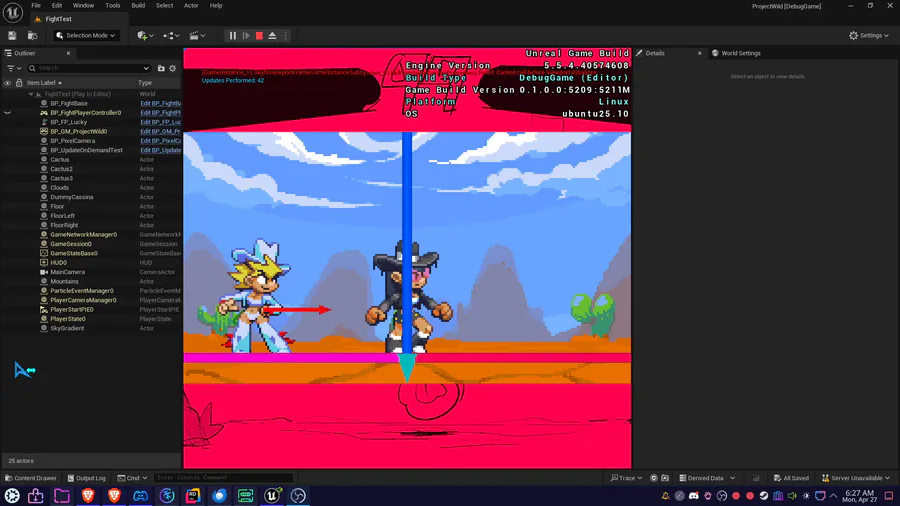Open the Cmd console type dropdown
Screen dimensions: 900x506
(132, 478)
